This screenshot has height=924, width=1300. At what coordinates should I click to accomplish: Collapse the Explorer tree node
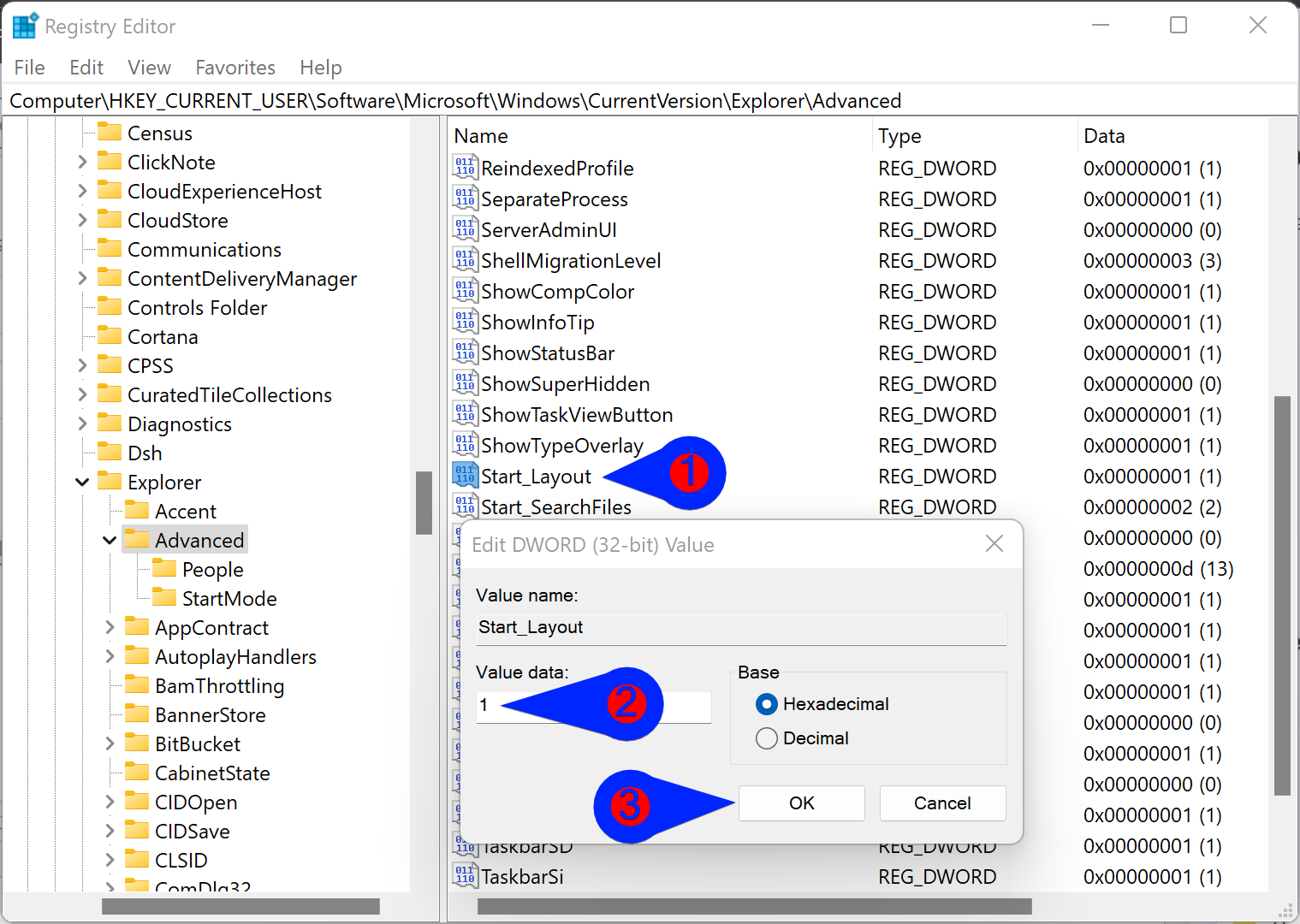coord(82,482)
